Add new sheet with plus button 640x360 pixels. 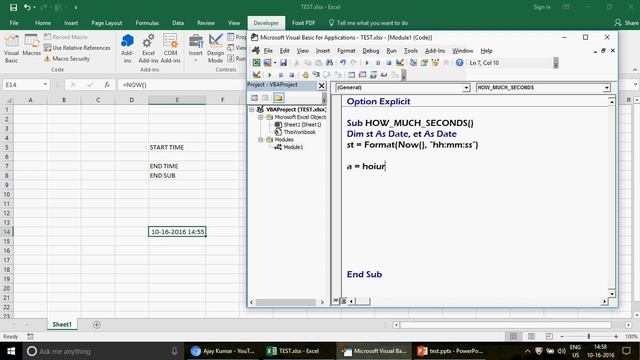(97, 325)
